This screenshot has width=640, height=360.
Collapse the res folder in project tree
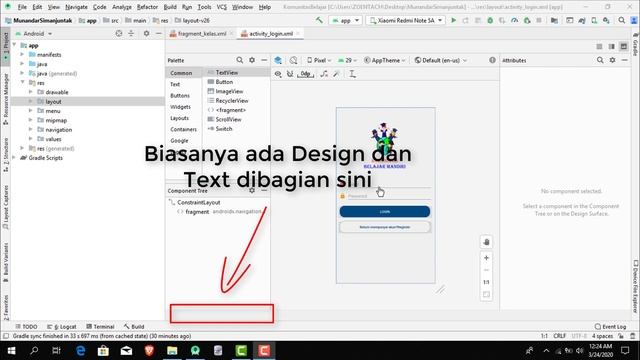click(x=22, y=83)
